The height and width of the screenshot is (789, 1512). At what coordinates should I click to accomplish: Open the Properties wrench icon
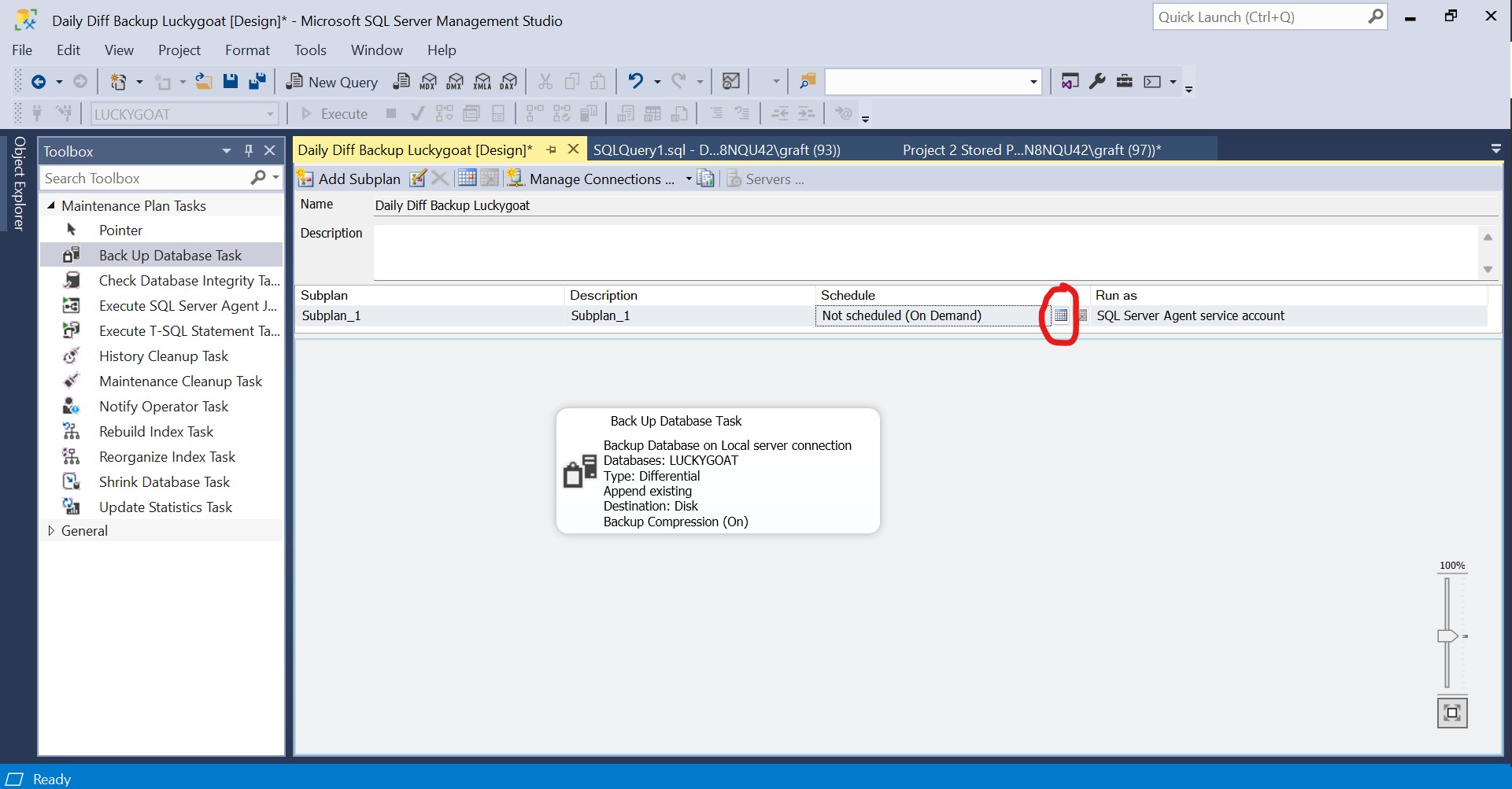1097,81
